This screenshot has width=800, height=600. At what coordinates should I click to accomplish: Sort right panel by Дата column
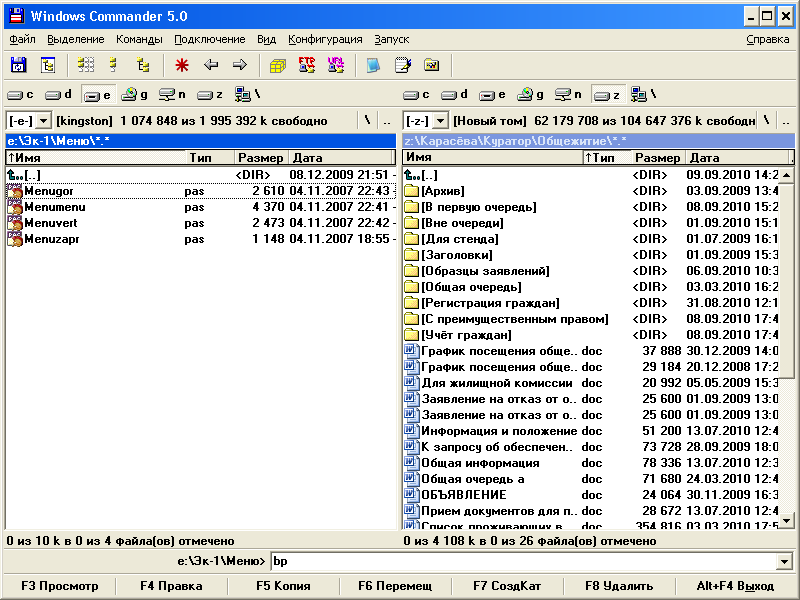point(736,158)
